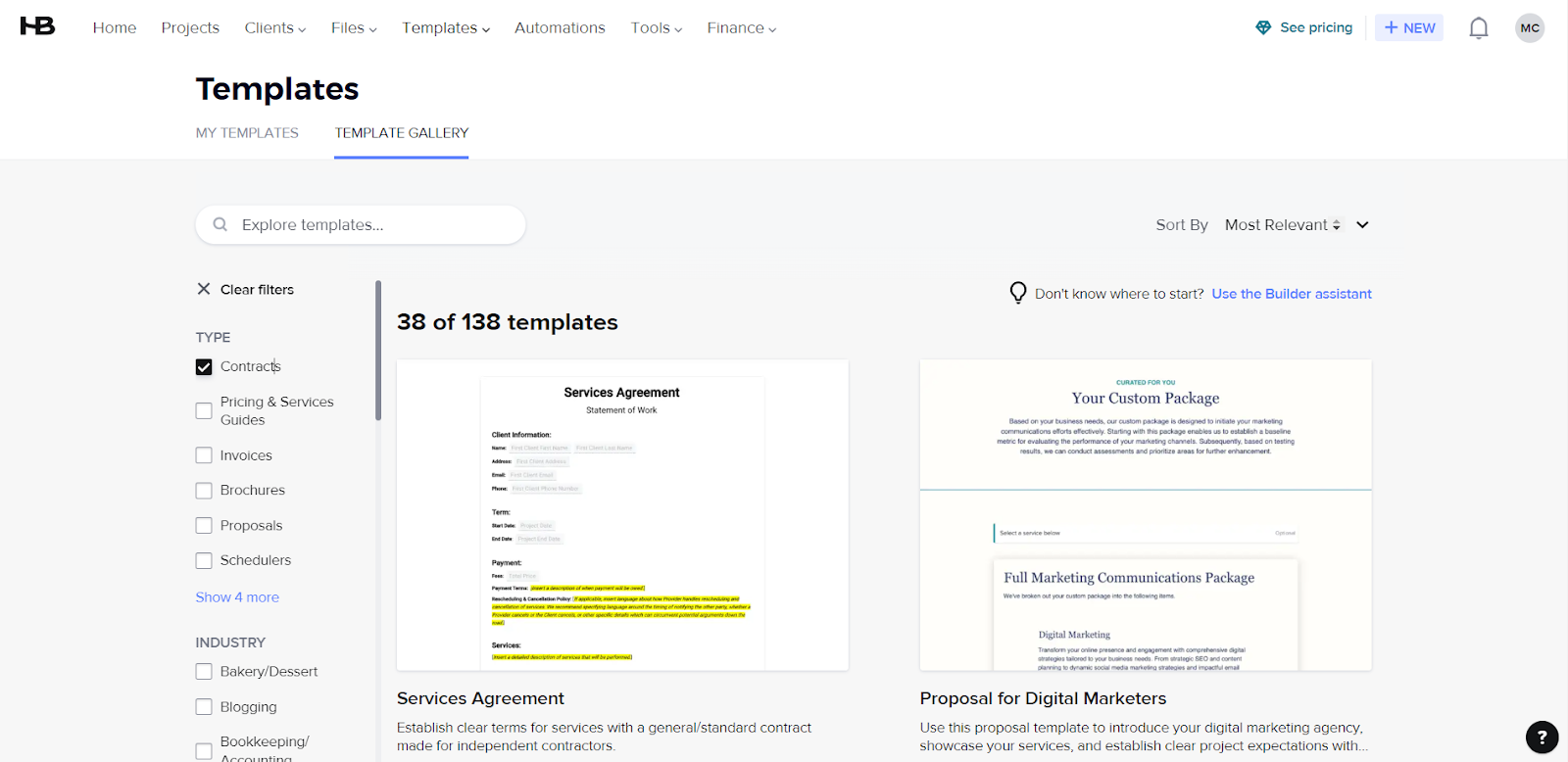The width and height of the screenshot is (1568, 762).
Task: Click the X icon to clear filters
Action: pos(204,289)
